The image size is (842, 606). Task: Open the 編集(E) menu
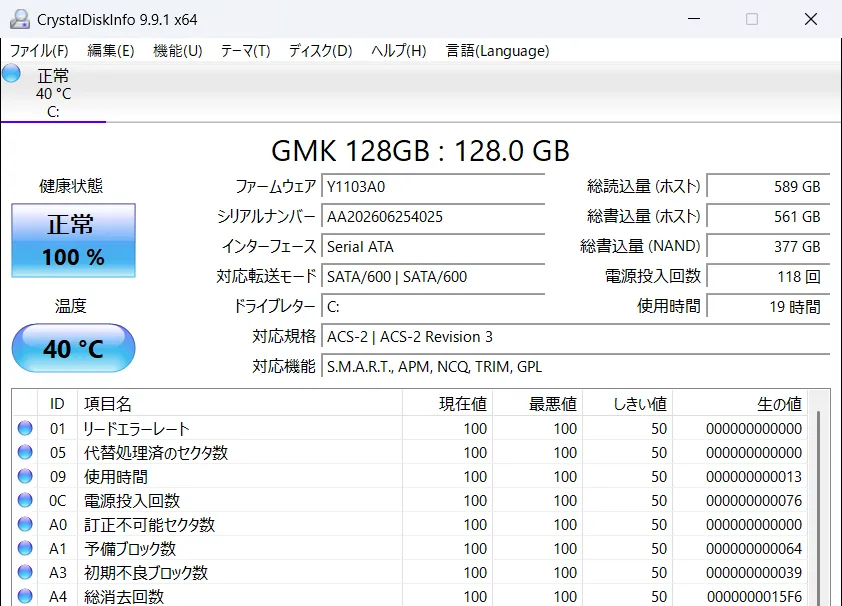click(111, 51)
